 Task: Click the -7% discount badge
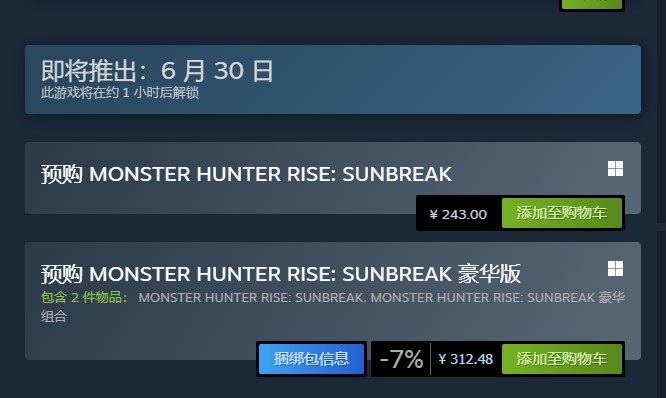click(x=401, y=359)
